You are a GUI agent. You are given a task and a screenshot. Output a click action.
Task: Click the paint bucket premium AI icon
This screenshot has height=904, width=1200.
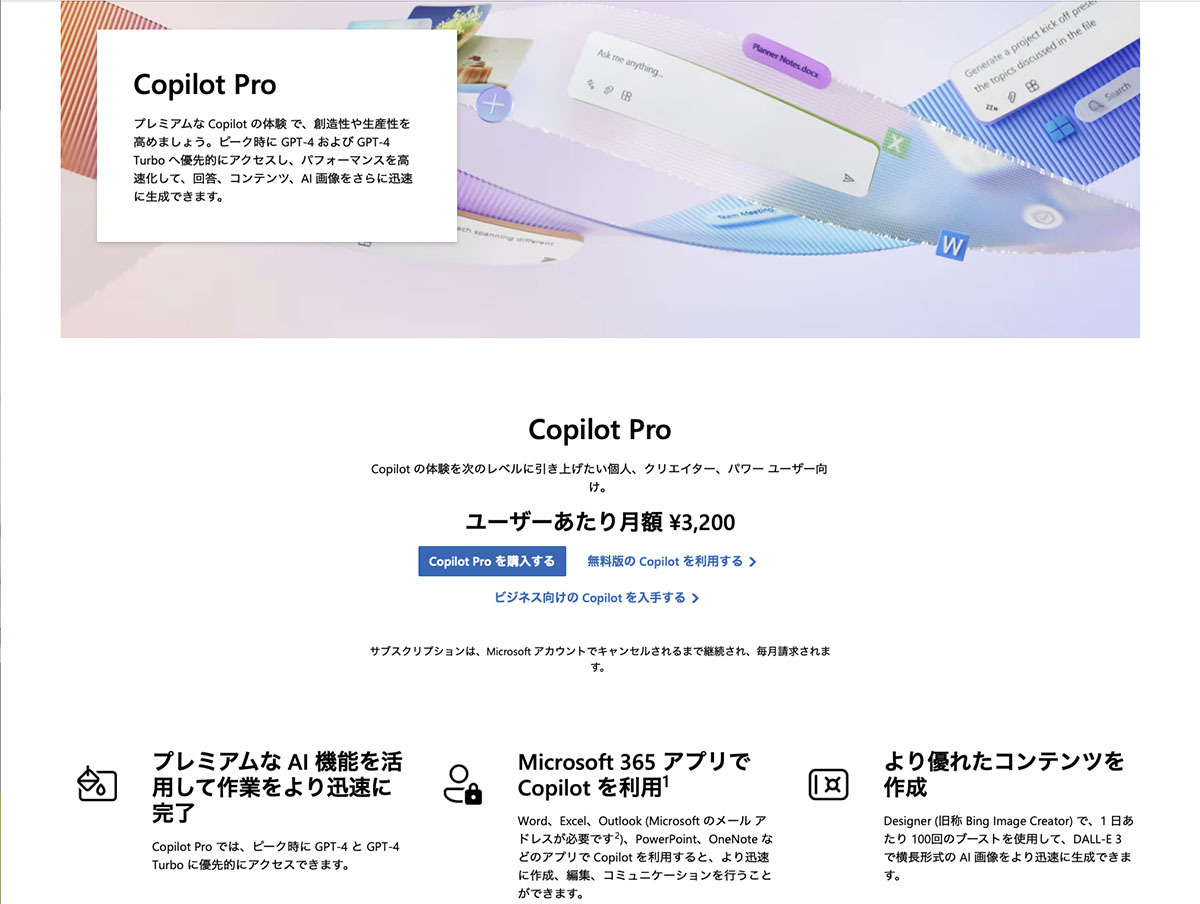97,783
